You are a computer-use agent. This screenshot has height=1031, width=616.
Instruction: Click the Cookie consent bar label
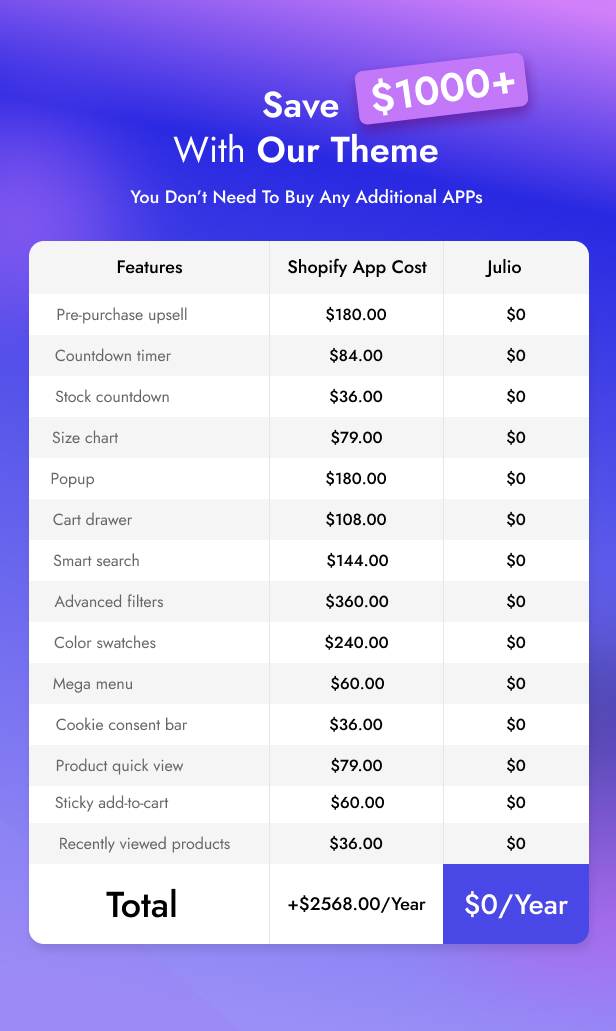pyautogui.click(x=121, y=725)
